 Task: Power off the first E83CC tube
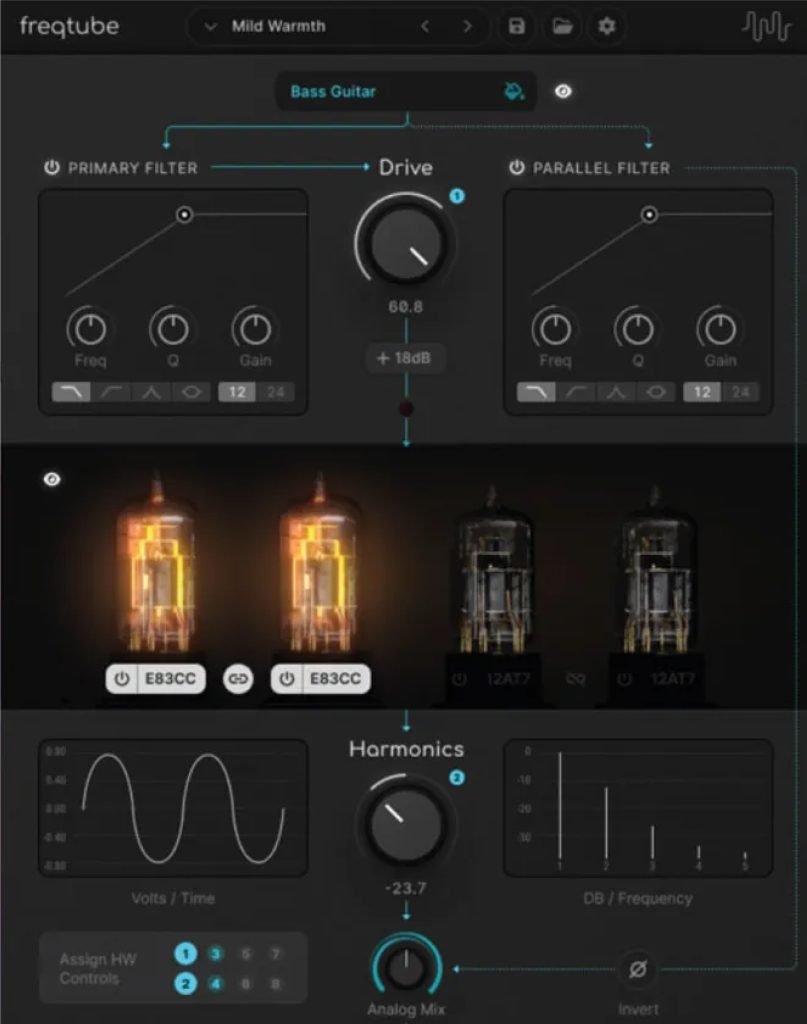(122, 679)
